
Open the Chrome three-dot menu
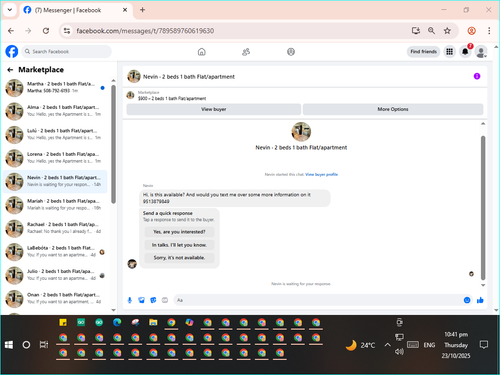pyautogui.click(x=489, y=31)
